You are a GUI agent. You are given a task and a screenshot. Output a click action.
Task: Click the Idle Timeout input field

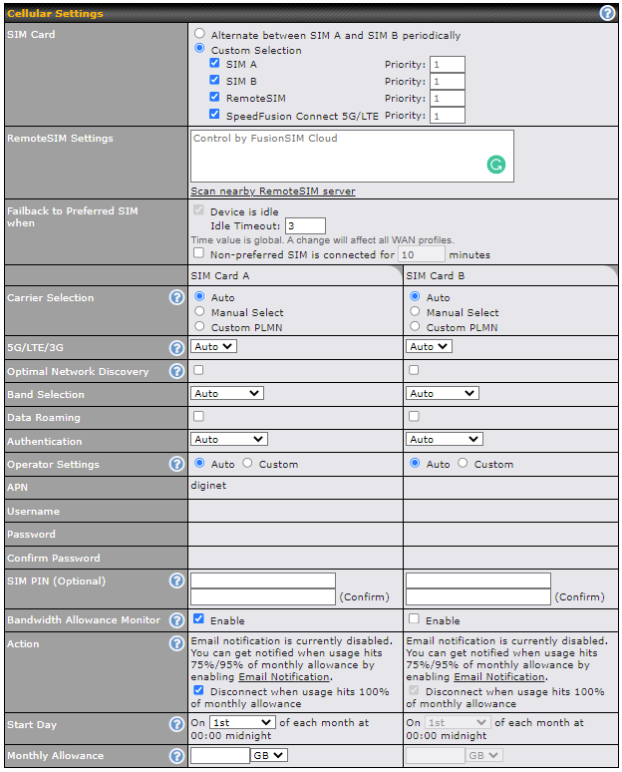coord(305,226)
